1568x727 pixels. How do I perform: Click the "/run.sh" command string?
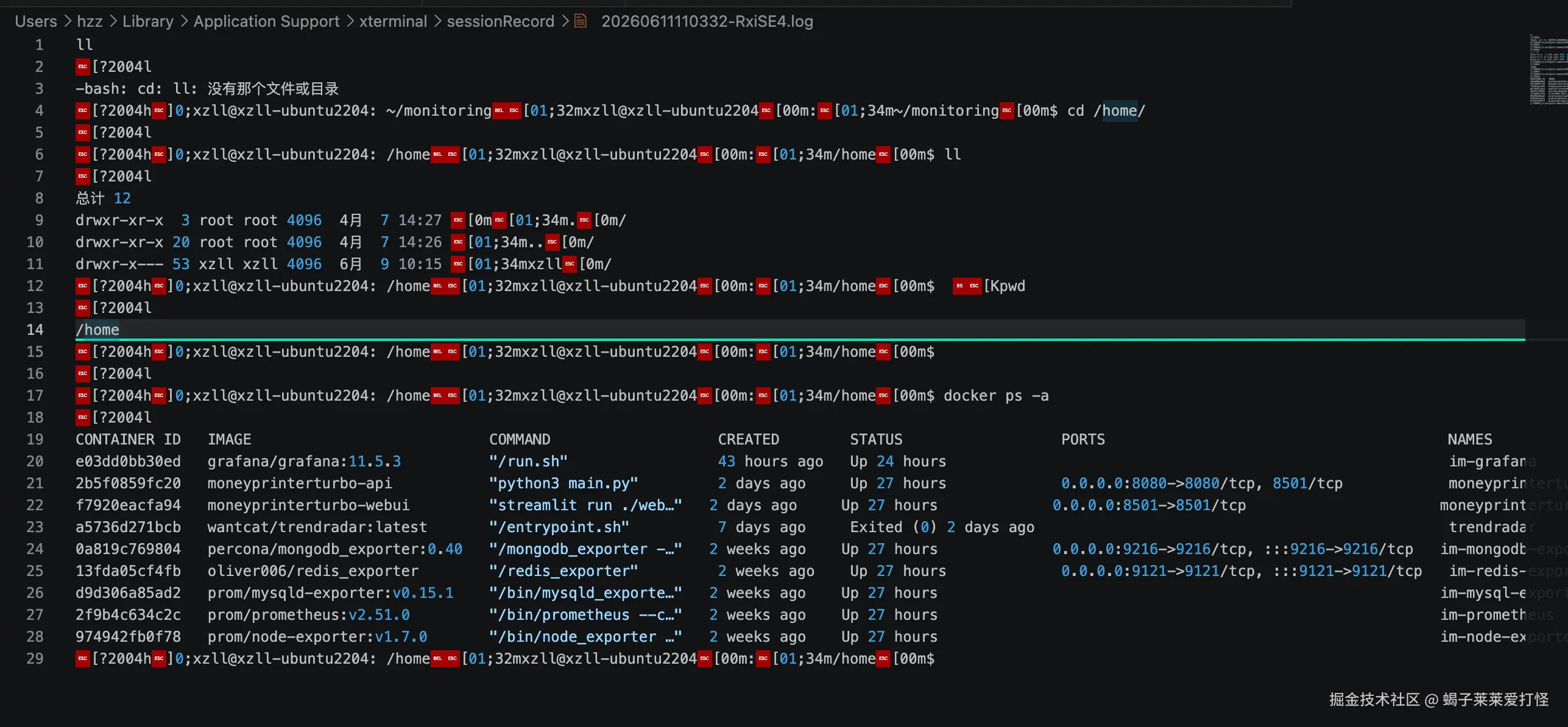click(529, 462)
